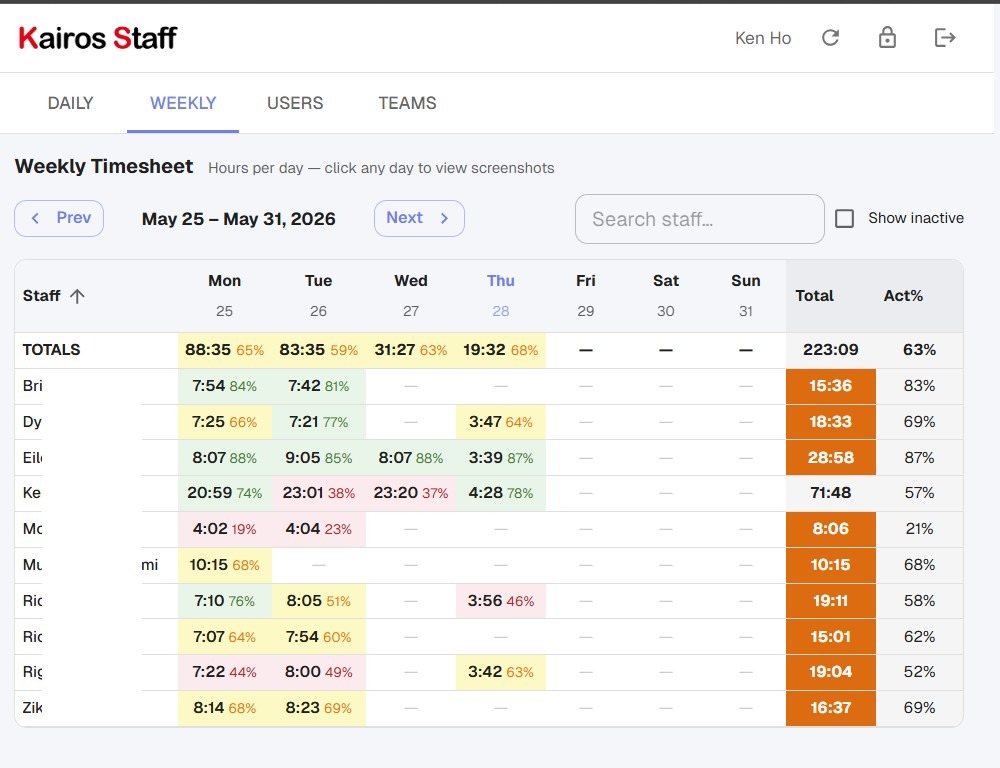Open Monday cell 20:59 74%
Image resolution: width=1000 pixels, height=768 pixels.
(224, 493)
